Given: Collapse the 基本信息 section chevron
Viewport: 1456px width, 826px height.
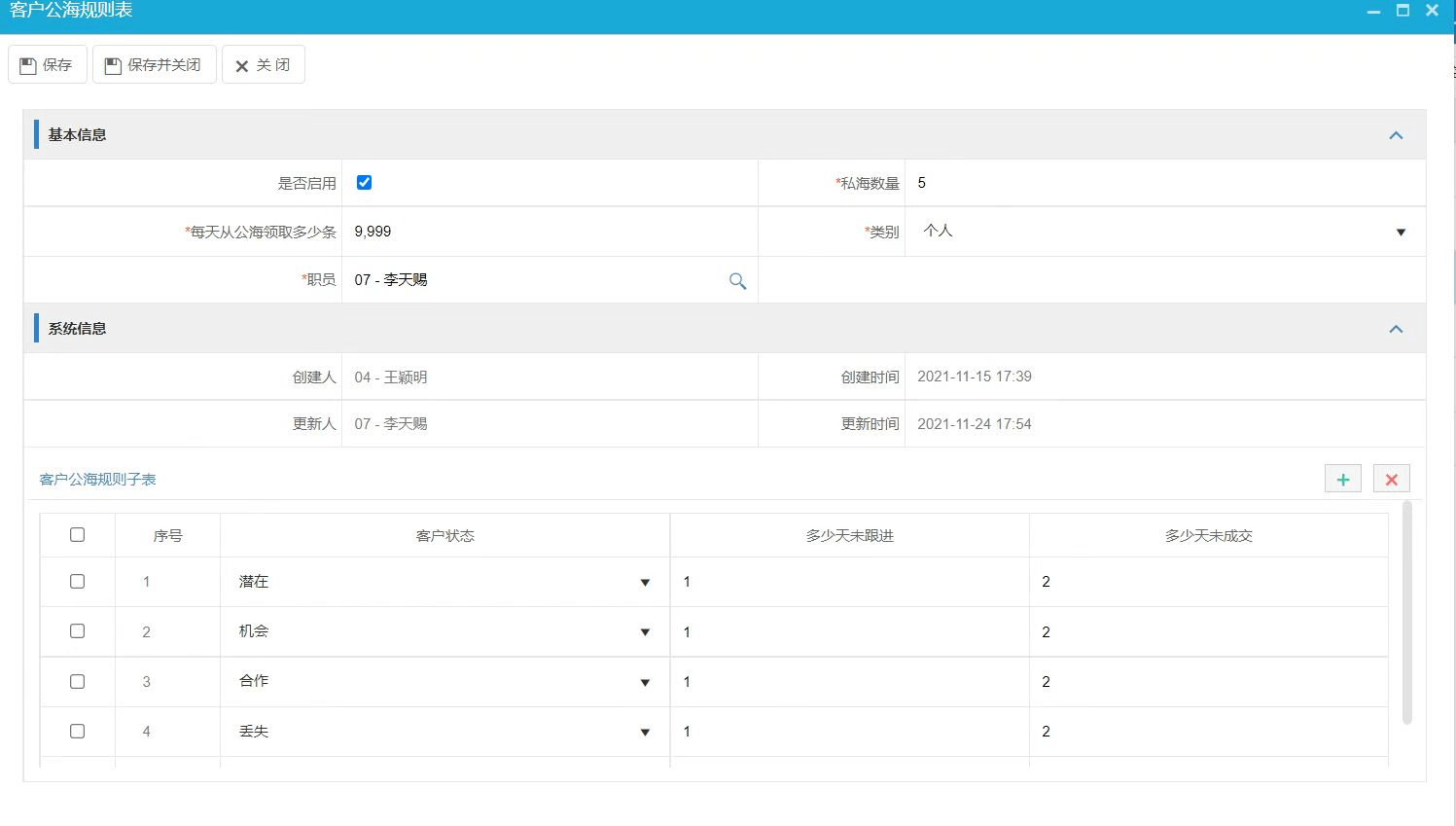Looking at the screenshot, I should coord(1397,134).
